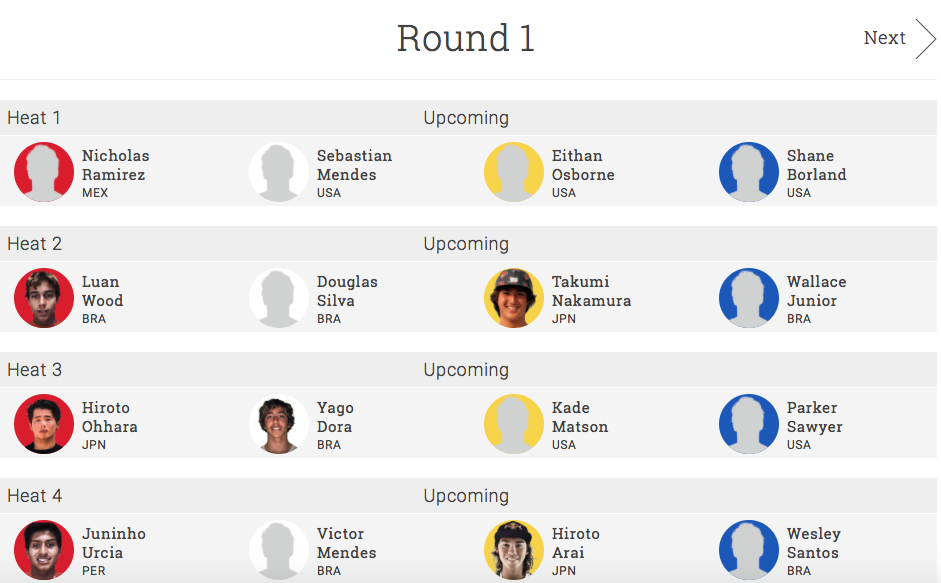Open Luan Wood's profile photo

[x=44, y=298]
